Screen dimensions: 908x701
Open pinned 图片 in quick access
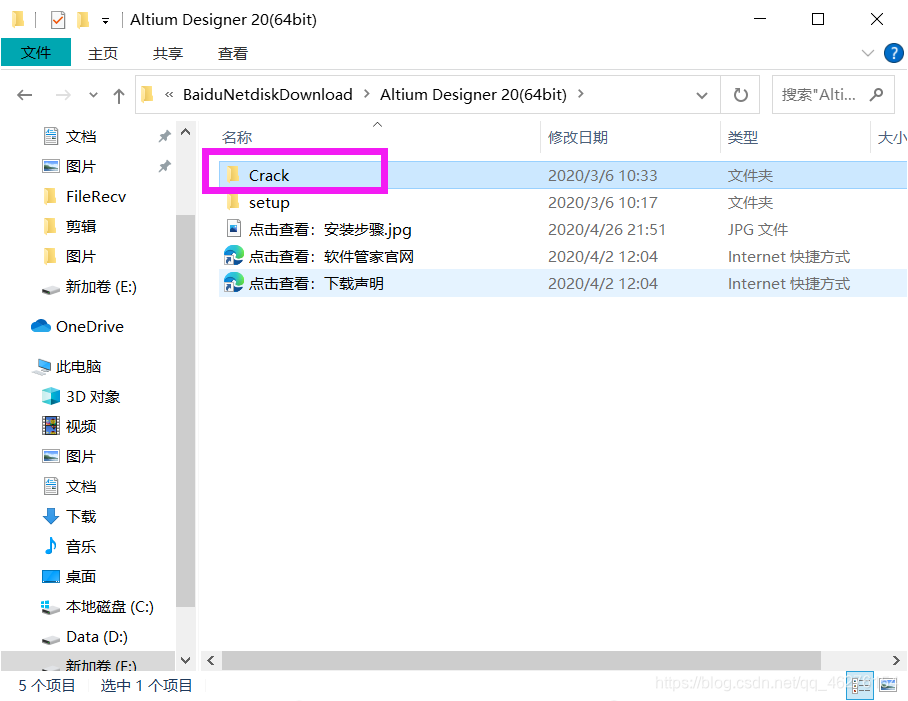[x=80, y=167]
